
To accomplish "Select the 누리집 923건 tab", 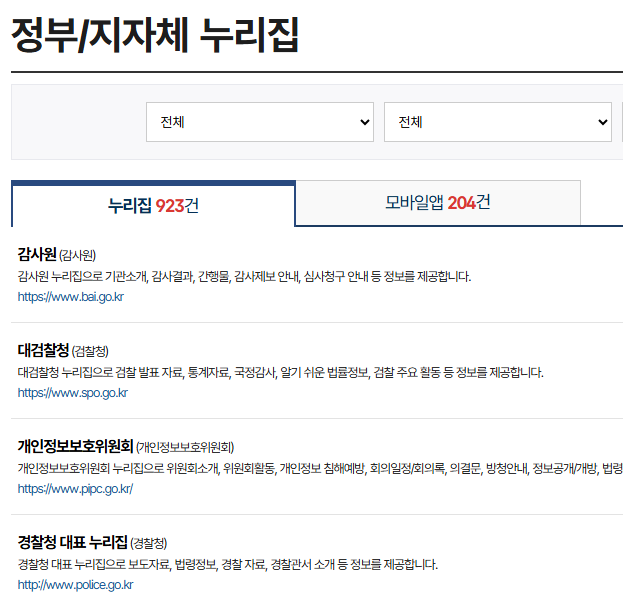I will pyautogui.click(x=153, y=205).
